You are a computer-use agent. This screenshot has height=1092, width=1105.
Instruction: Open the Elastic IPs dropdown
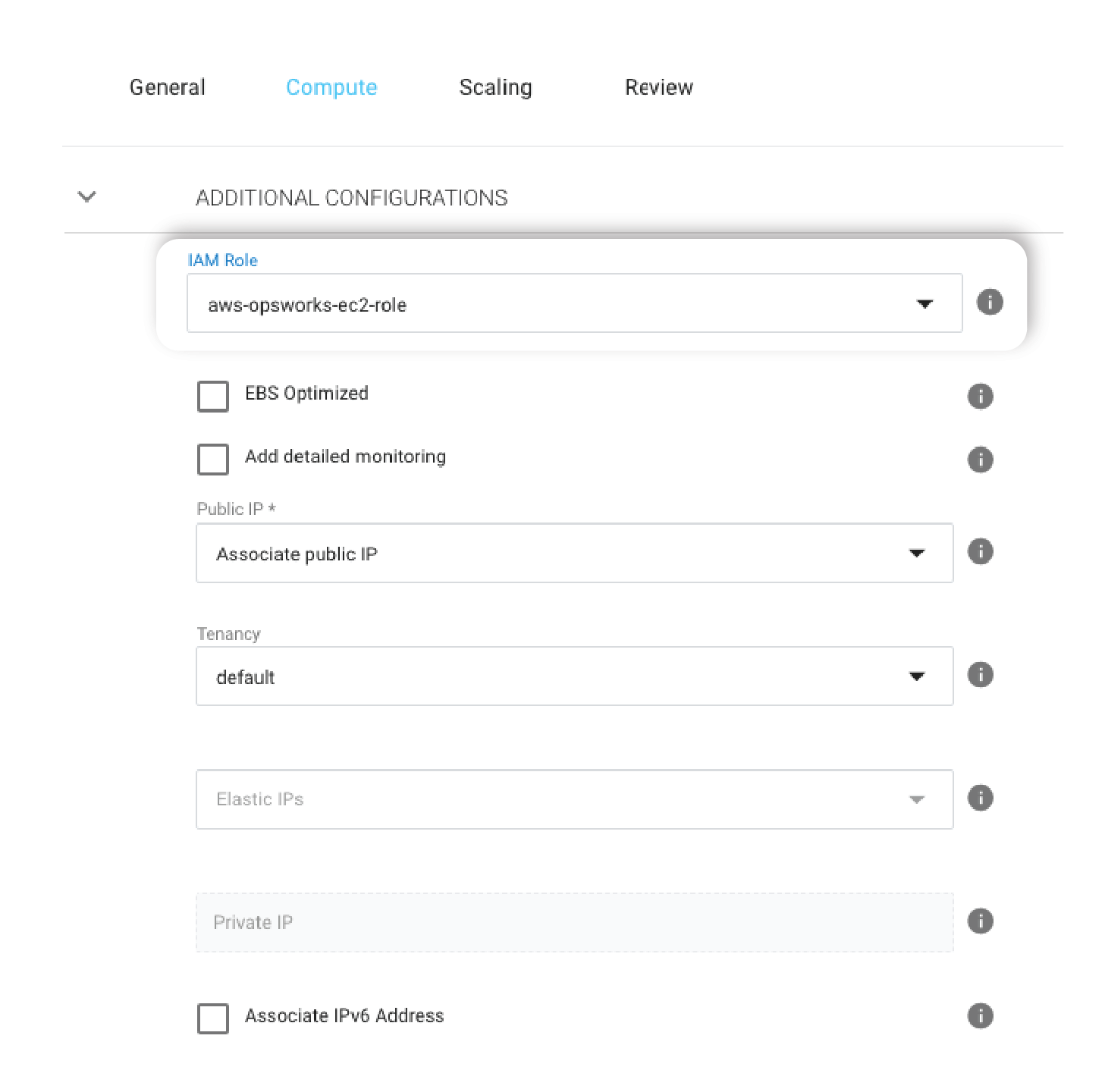click(x=574, y=799)
